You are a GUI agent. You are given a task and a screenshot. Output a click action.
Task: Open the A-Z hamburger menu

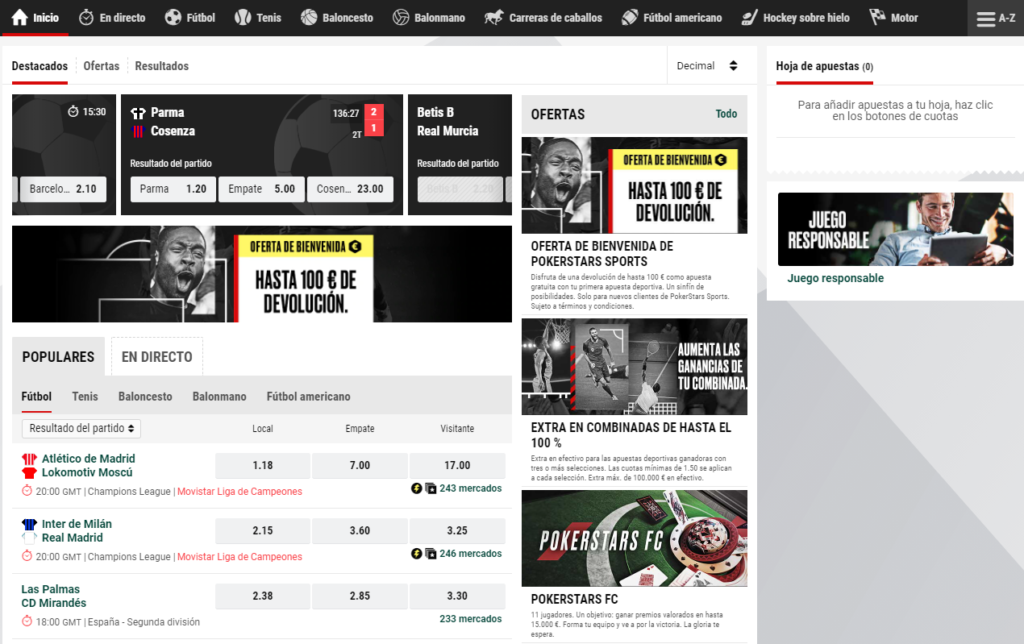[995, 18]
